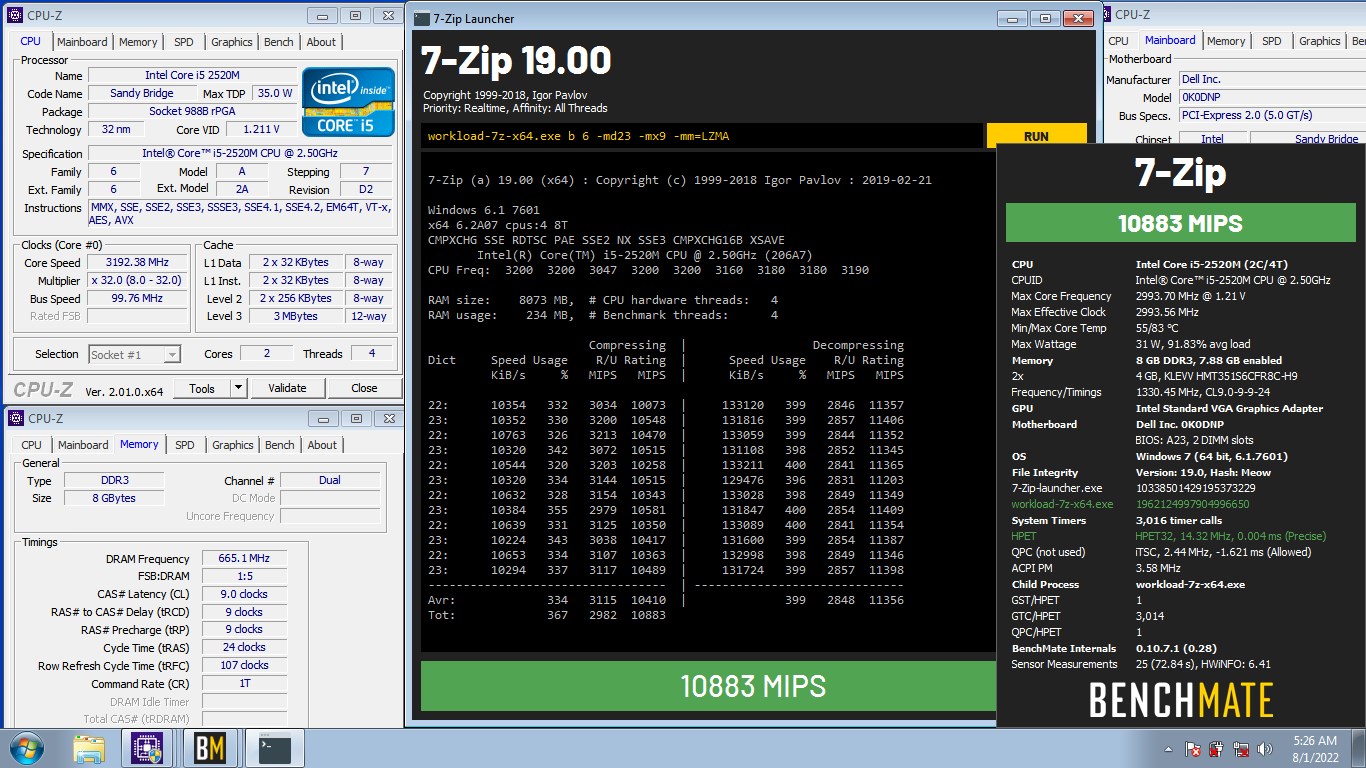This screenshot has width=1366, height=768.
Task: Click the Multiplier value 'x 32.0 (8.0 - 32.0)'
Action: tap(137, 280)
